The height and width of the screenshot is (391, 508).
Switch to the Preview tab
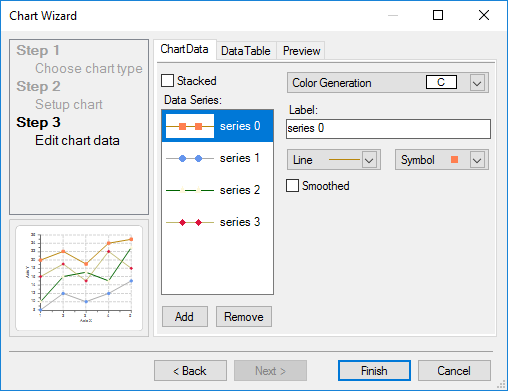pyautogui.click(x=301, y=51)
